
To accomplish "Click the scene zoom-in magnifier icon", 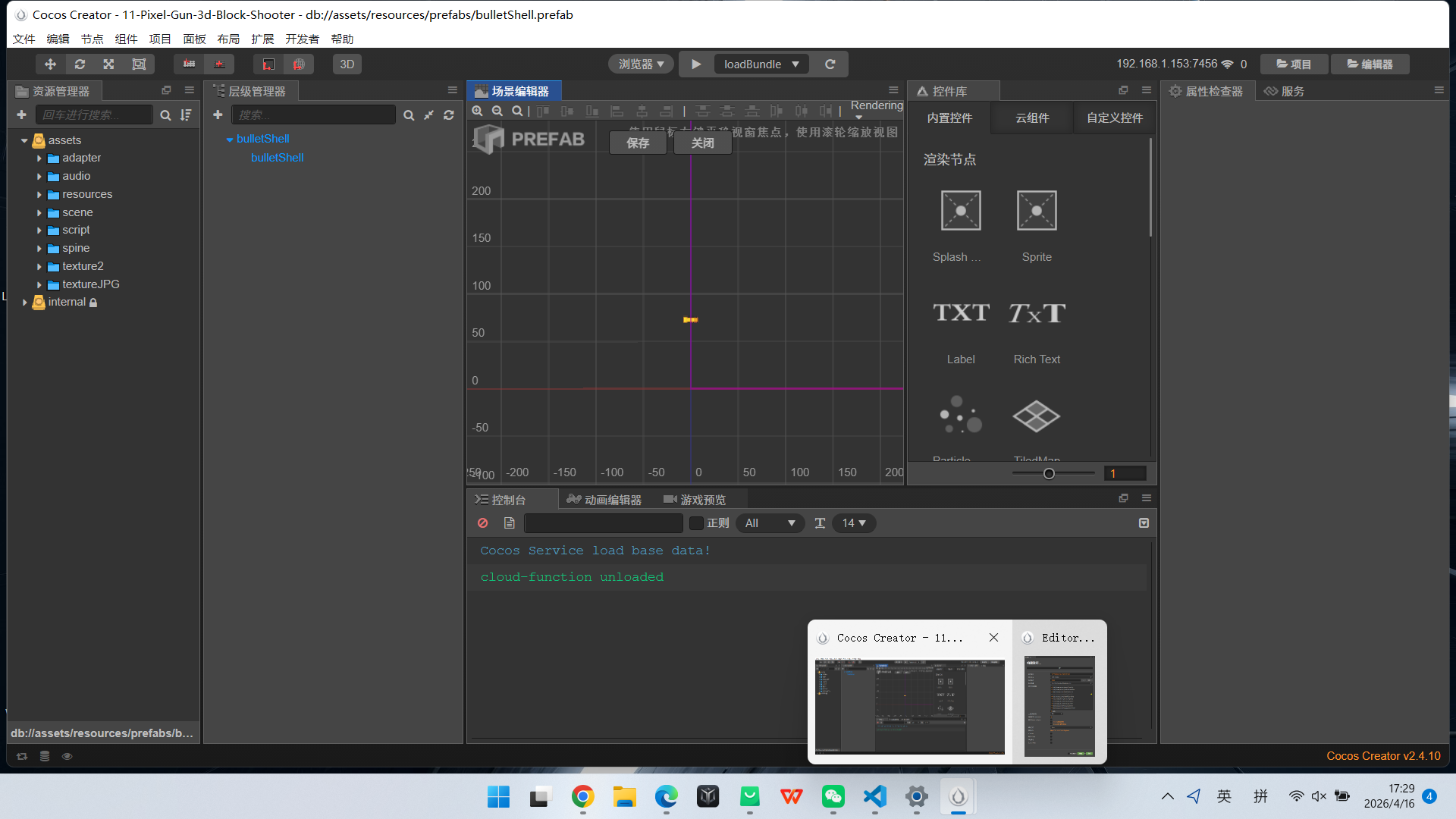I will 477,111.
